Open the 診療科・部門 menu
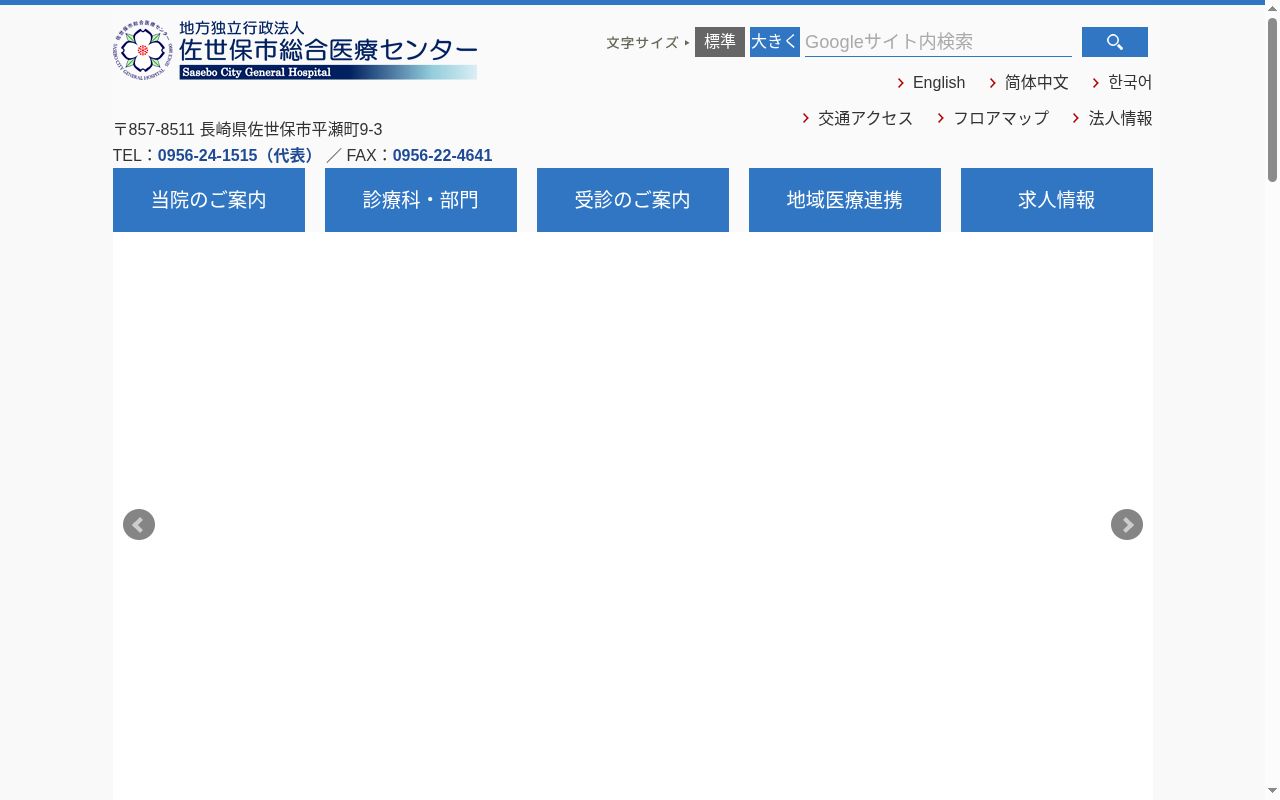Screen dimensions: 1280x800 [x=421, y=200]
